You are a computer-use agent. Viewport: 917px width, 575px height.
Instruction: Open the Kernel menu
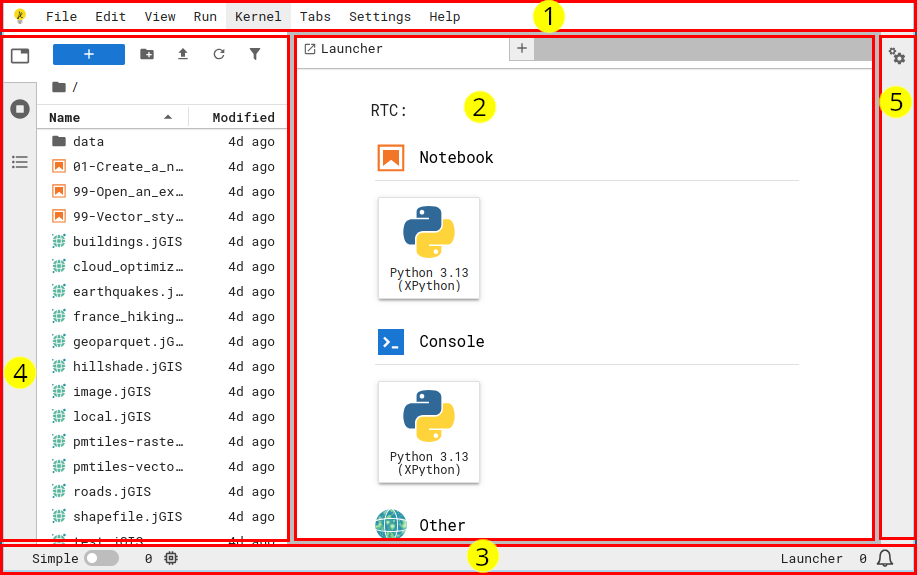click(258, 16)
